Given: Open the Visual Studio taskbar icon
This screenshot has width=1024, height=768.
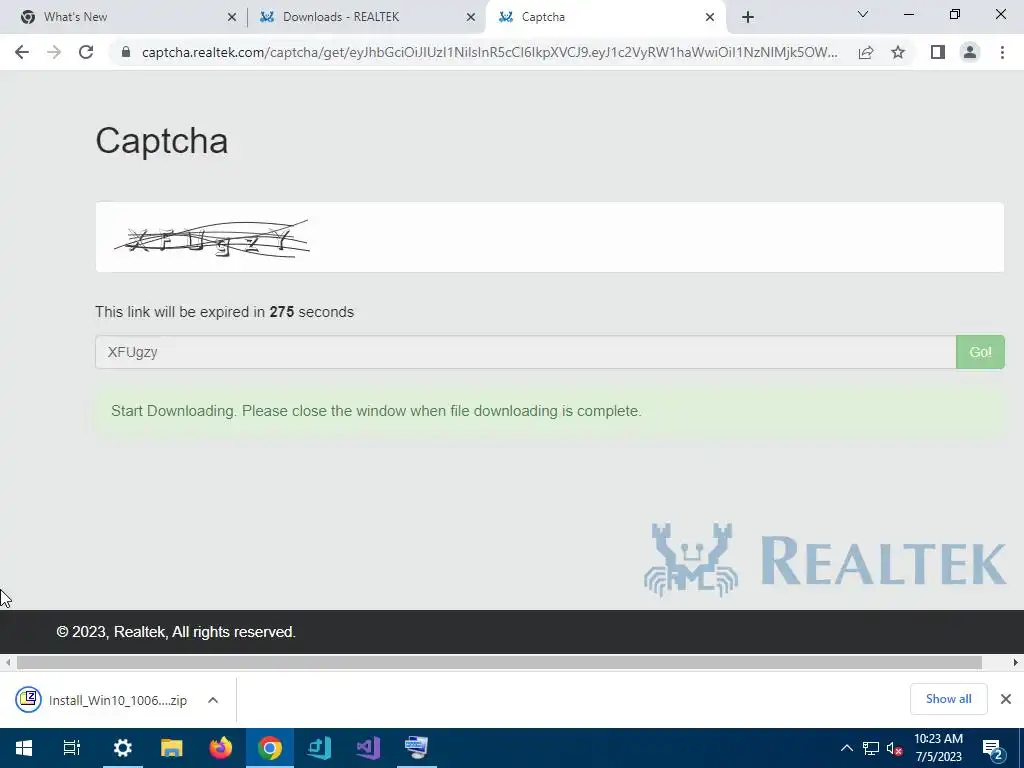Looking at the screenshot, I should [x=368, y=747].
